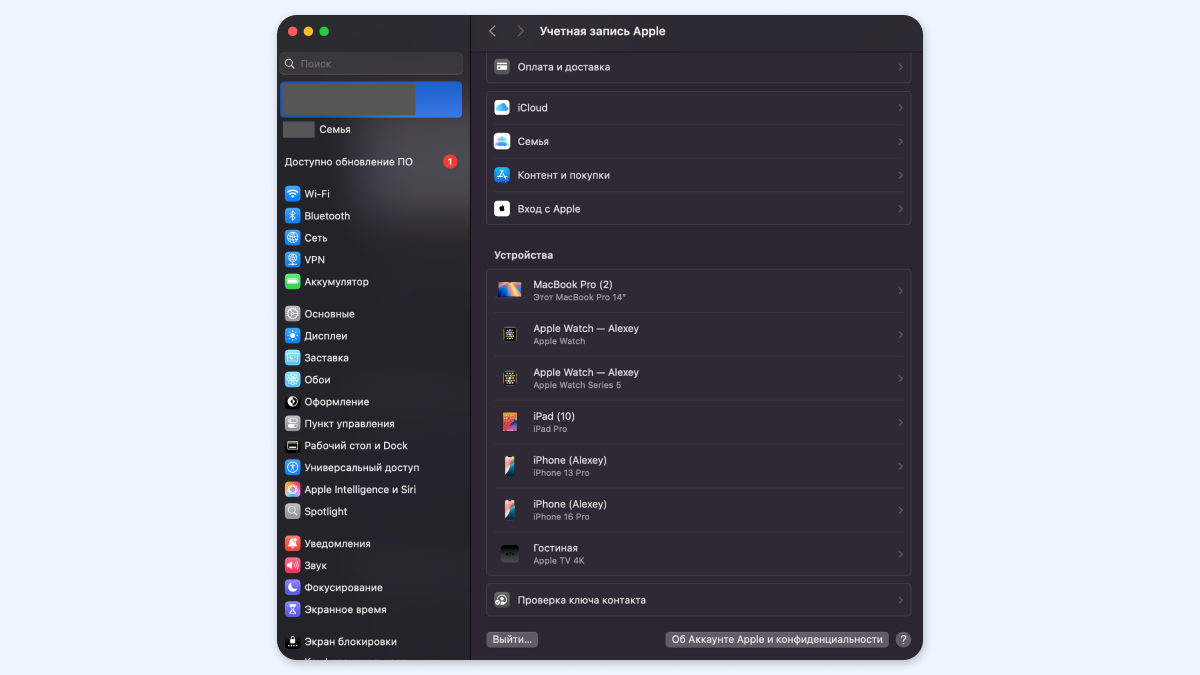
Task: Go forward with the right arrow
Action: (520, 31)
